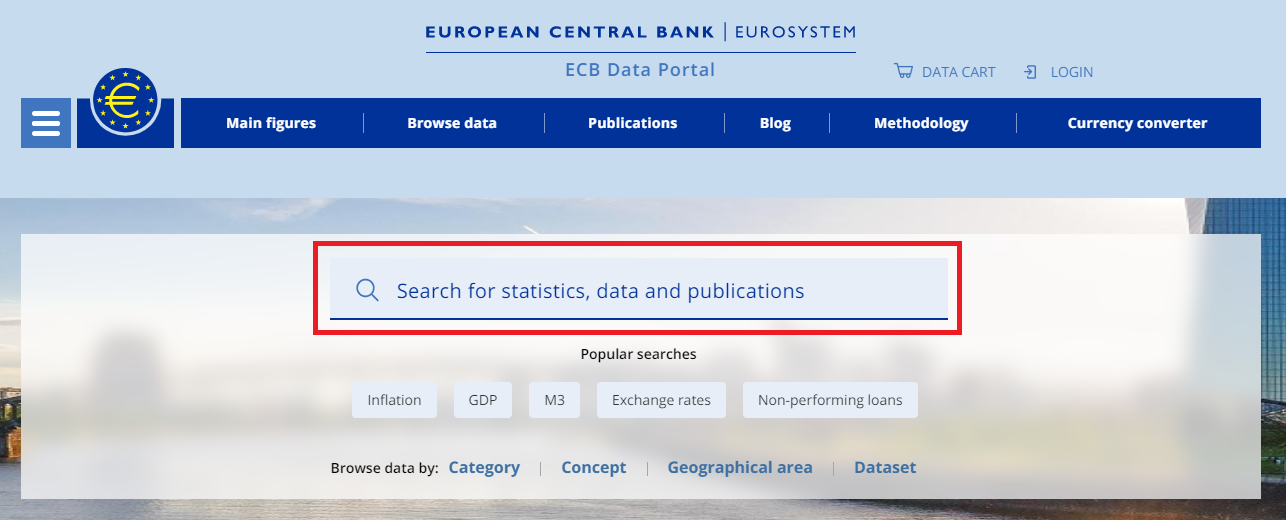Choose the GDP popular search chip
This screenshot has width=1286, height=520.
483,400
